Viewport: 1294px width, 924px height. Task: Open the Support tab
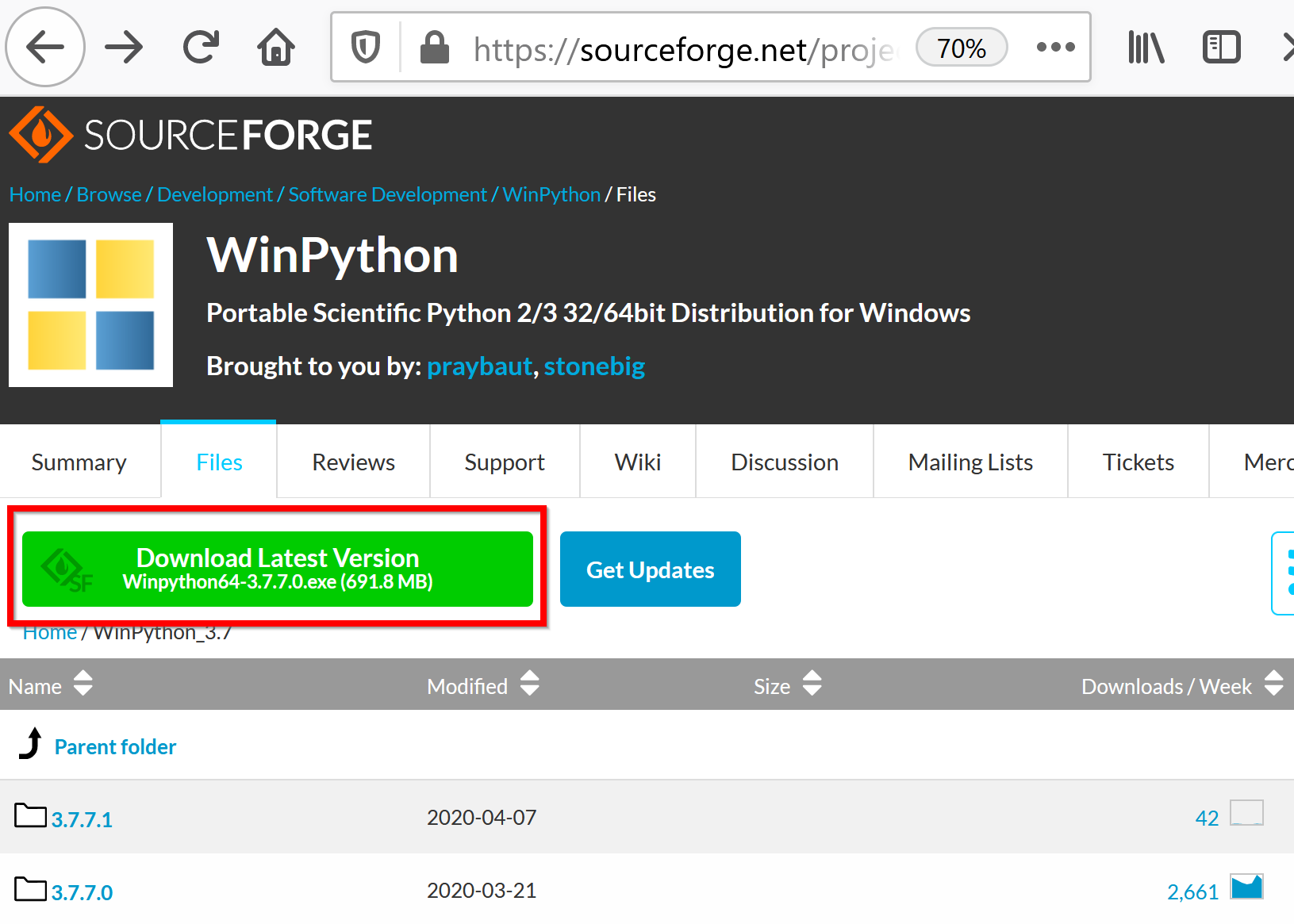click(x=505, y=462)
